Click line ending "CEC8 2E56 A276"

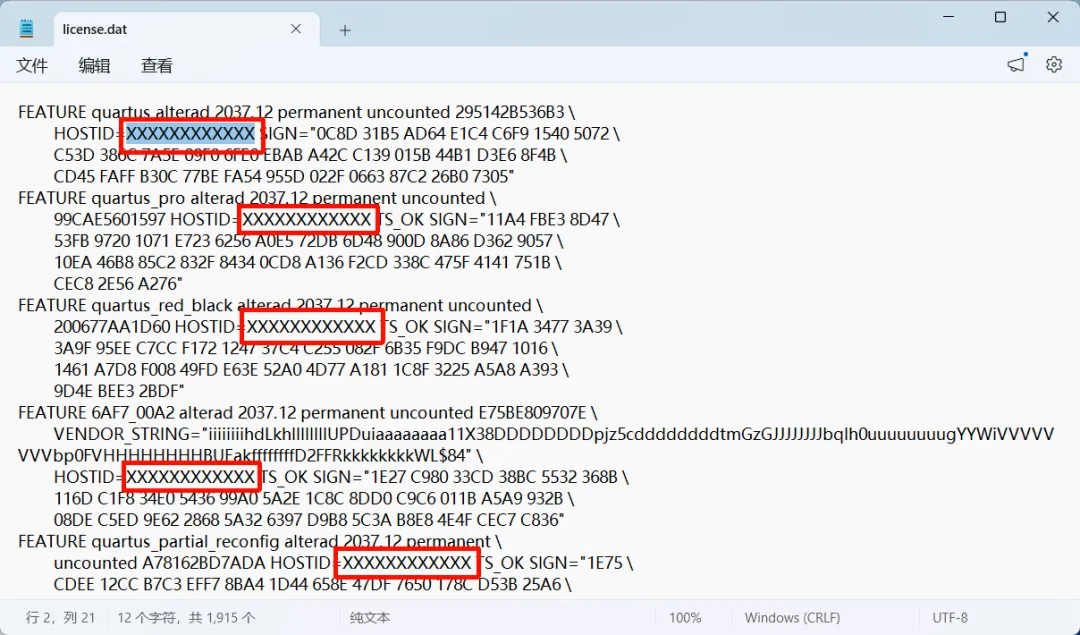(118, 284)
